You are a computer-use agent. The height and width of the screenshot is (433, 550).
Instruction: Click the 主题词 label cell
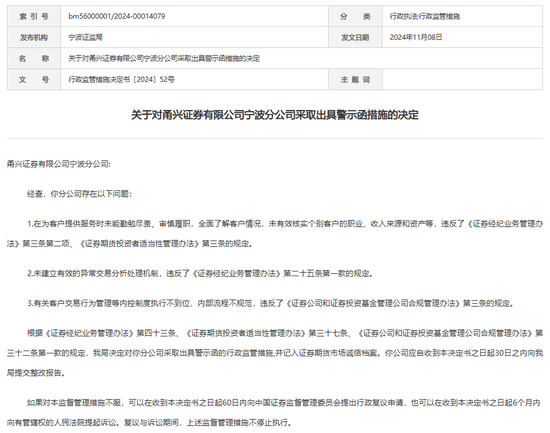click(355, 79)
